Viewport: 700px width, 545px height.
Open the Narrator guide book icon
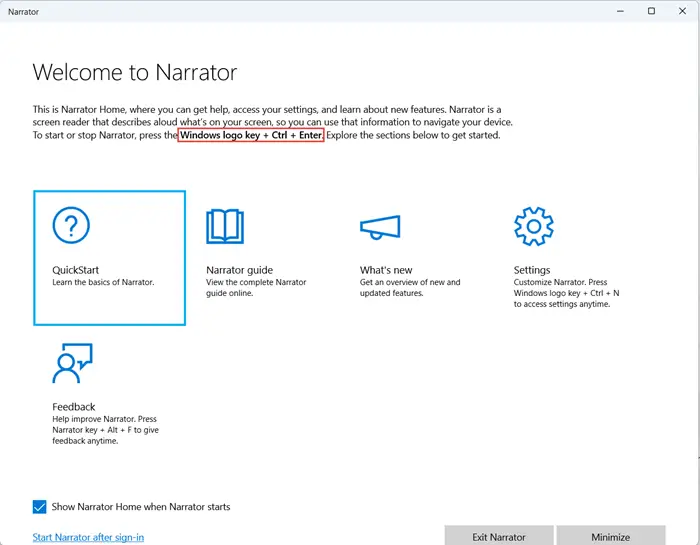pos(225,226)
